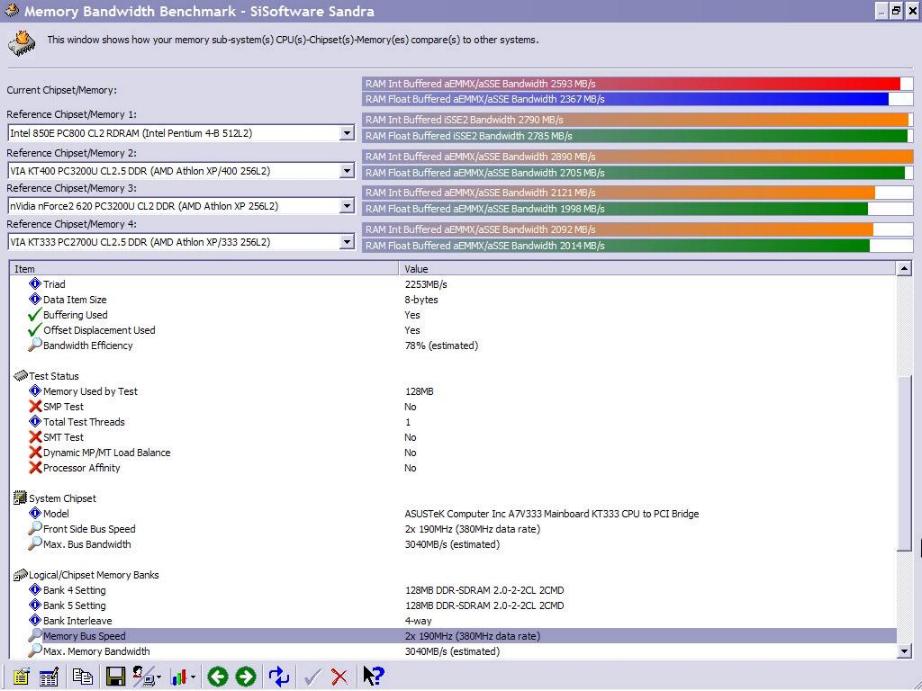The width and height of the screenshot is (922, 691).
Task: Click red X icon beside SMP Test
Action: (x=35, y=406)
